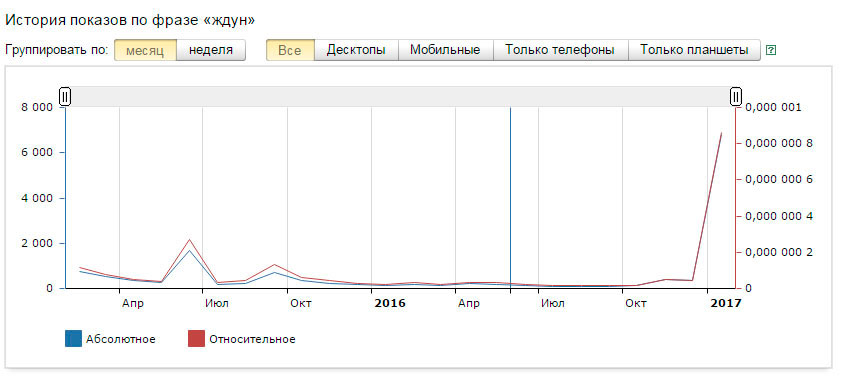Click the 0,000 000 6 axis value
This screenshot has height=384, width=846.
(x=780, y=180)
